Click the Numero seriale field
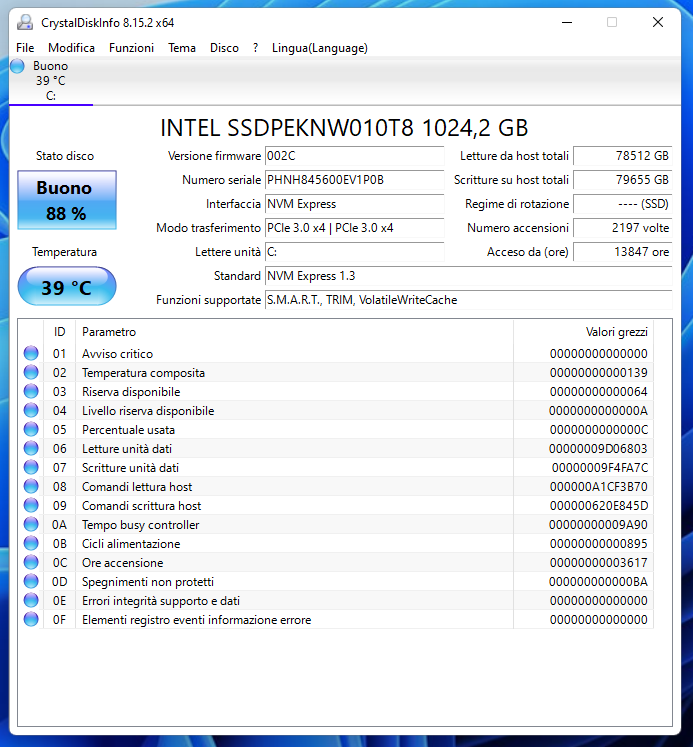The height and width of the screenshot is (747, 693). (x=354, y=180)
